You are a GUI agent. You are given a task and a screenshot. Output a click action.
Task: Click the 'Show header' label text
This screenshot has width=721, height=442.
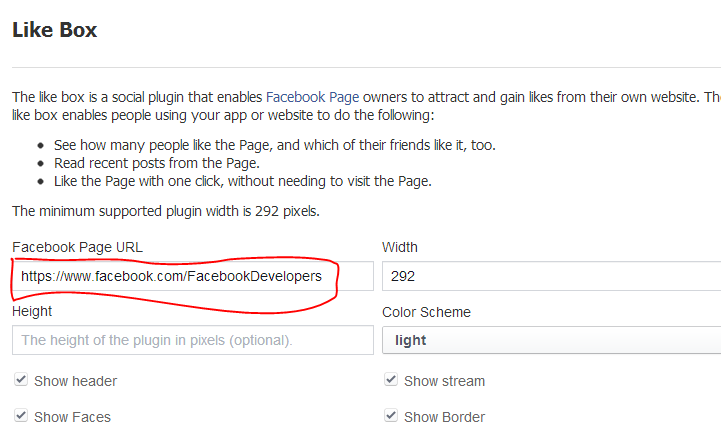coord(75,381)
